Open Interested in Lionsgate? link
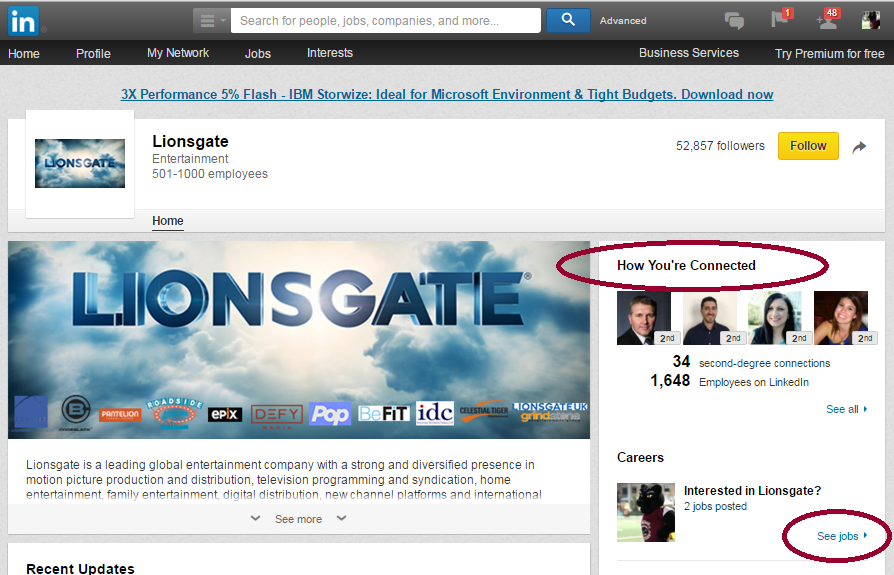The image size is (894, 575). click(x=752, y=491)
